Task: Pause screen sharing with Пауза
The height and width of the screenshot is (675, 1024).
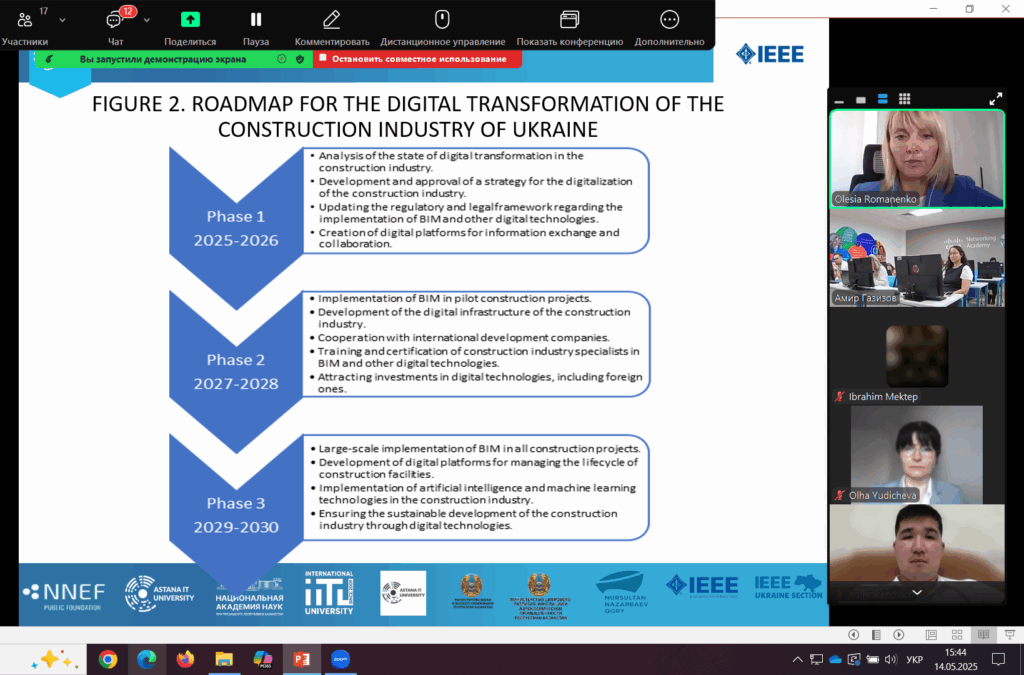Action: click(256, 26)
